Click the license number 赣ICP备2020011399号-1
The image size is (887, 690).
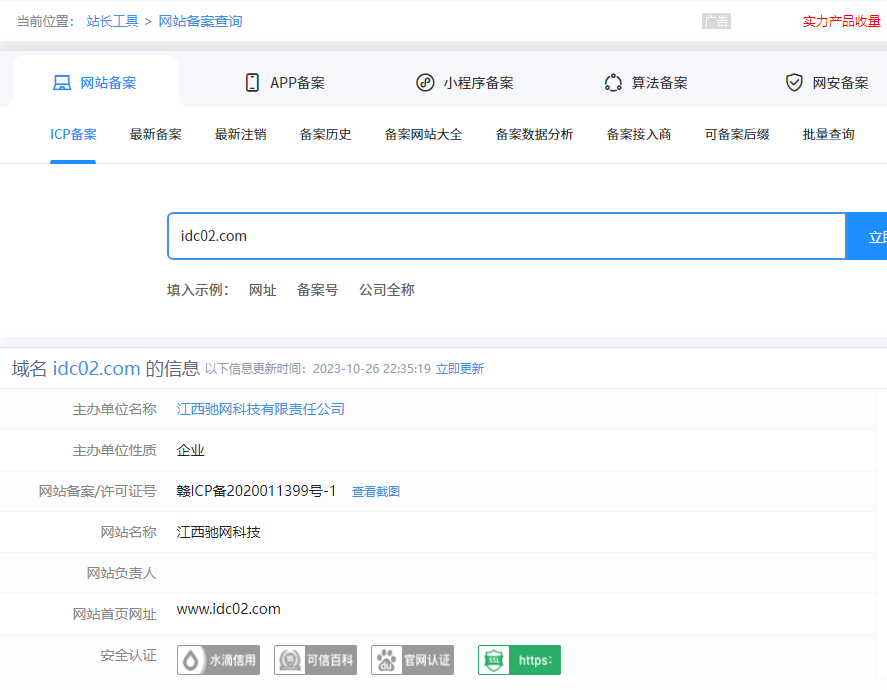click(256, 491)
